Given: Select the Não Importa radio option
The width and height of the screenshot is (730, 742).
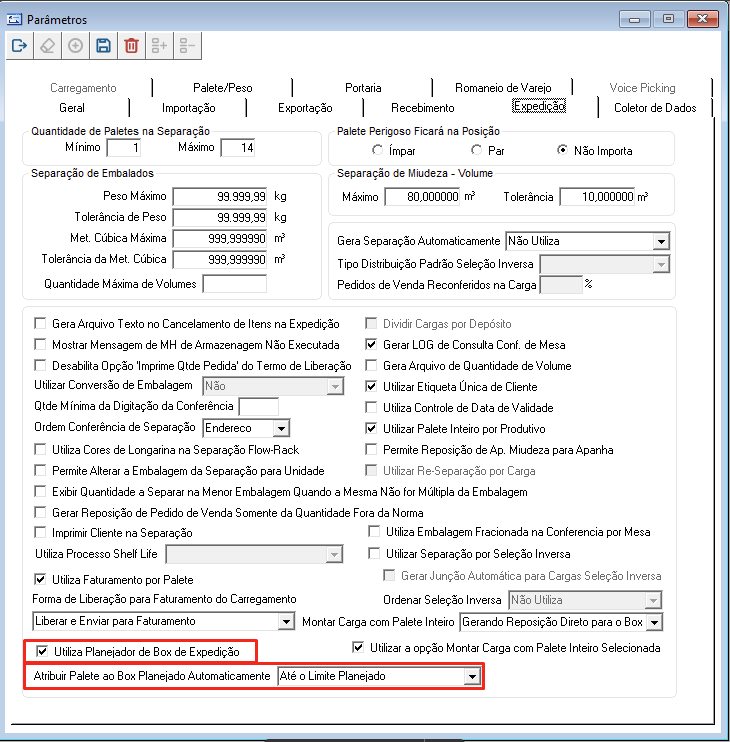Looking at the screenshot, I should click(x=562, y=150).
